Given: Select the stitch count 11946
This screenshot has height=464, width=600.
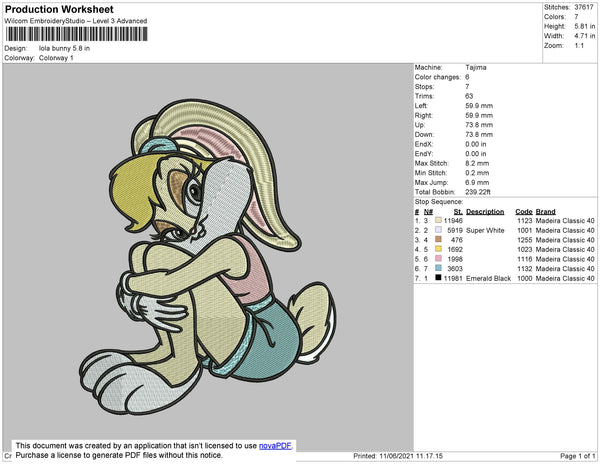Looking at the screenshot, I should pos(453,221).
